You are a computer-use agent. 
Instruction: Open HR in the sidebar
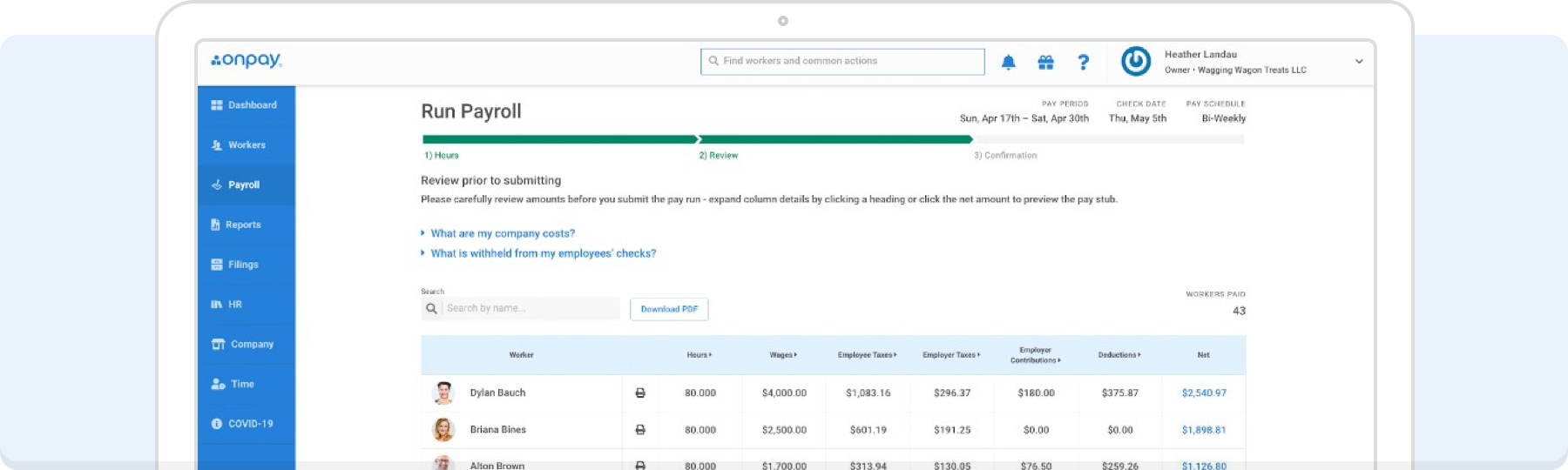[x=247, y=305]
